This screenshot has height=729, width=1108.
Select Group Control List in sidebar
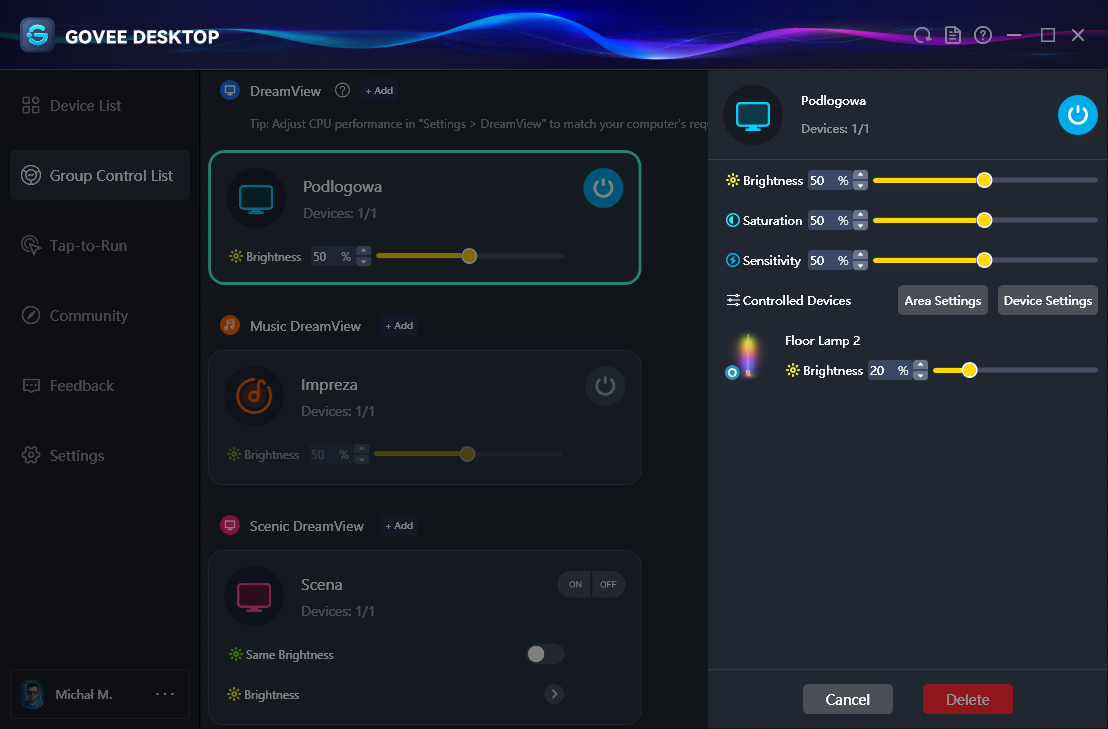coord(100,175)
